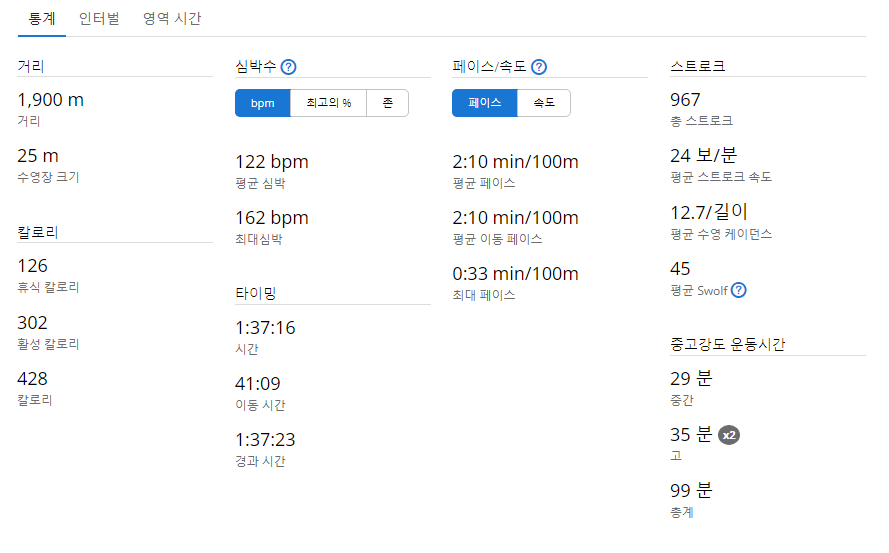Open help icon beside 평균 Swolf
The width and height of the screenshot is (889, 553).
click(x=739, y=290)
